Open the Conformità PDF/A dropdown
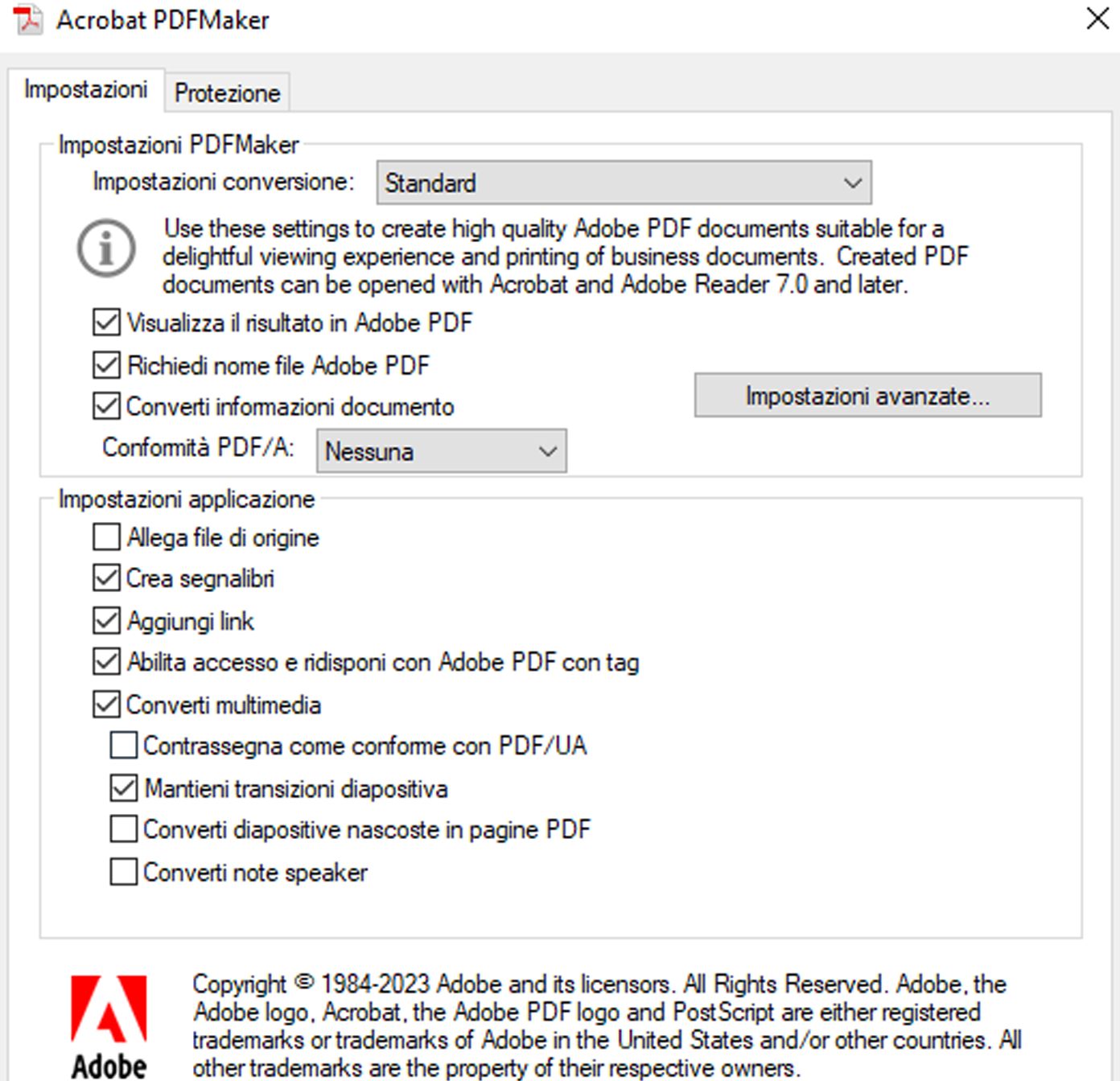 coord(546,451)
